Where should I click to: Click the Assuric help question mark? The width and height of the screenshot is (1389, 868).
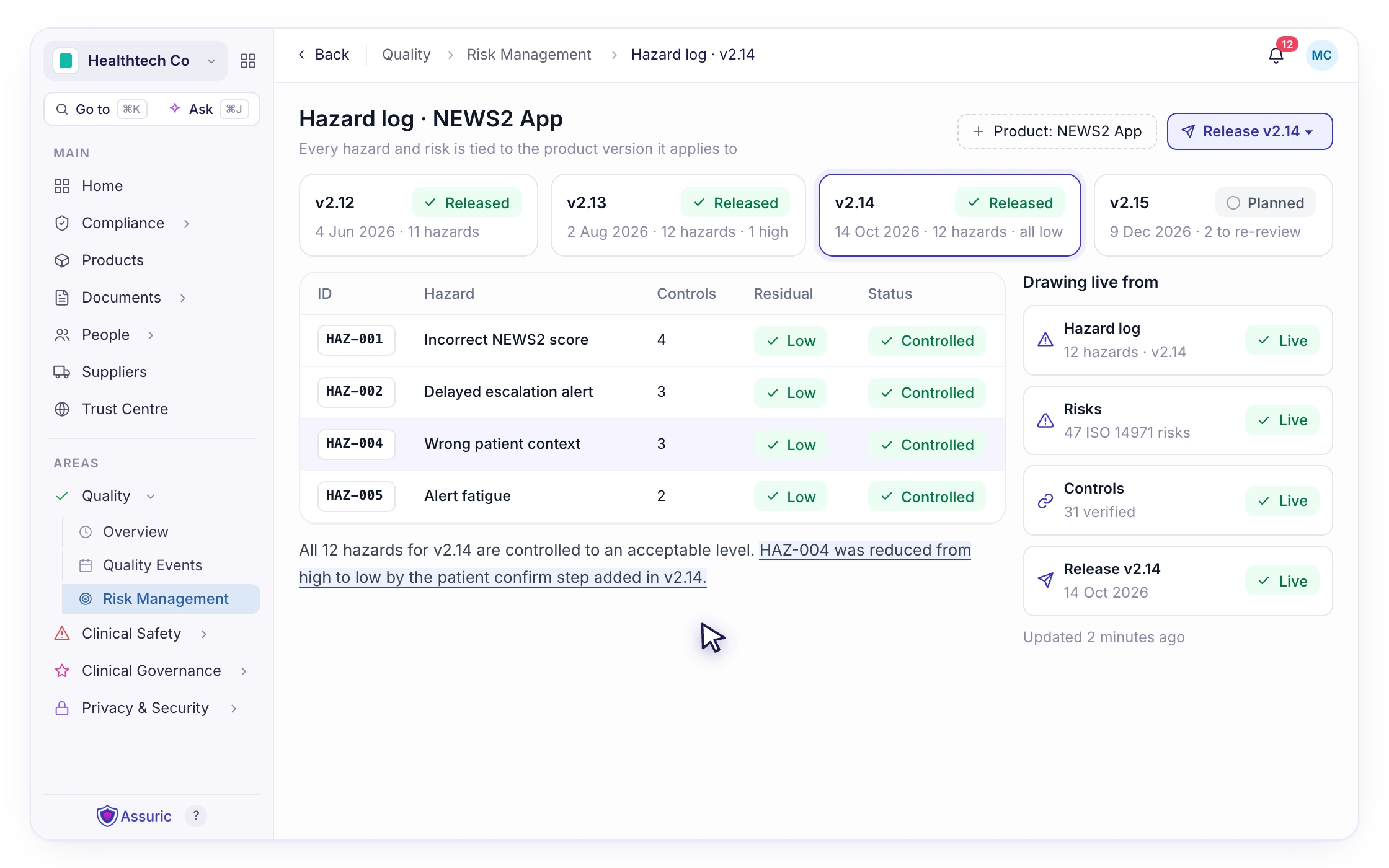[196, 815]
